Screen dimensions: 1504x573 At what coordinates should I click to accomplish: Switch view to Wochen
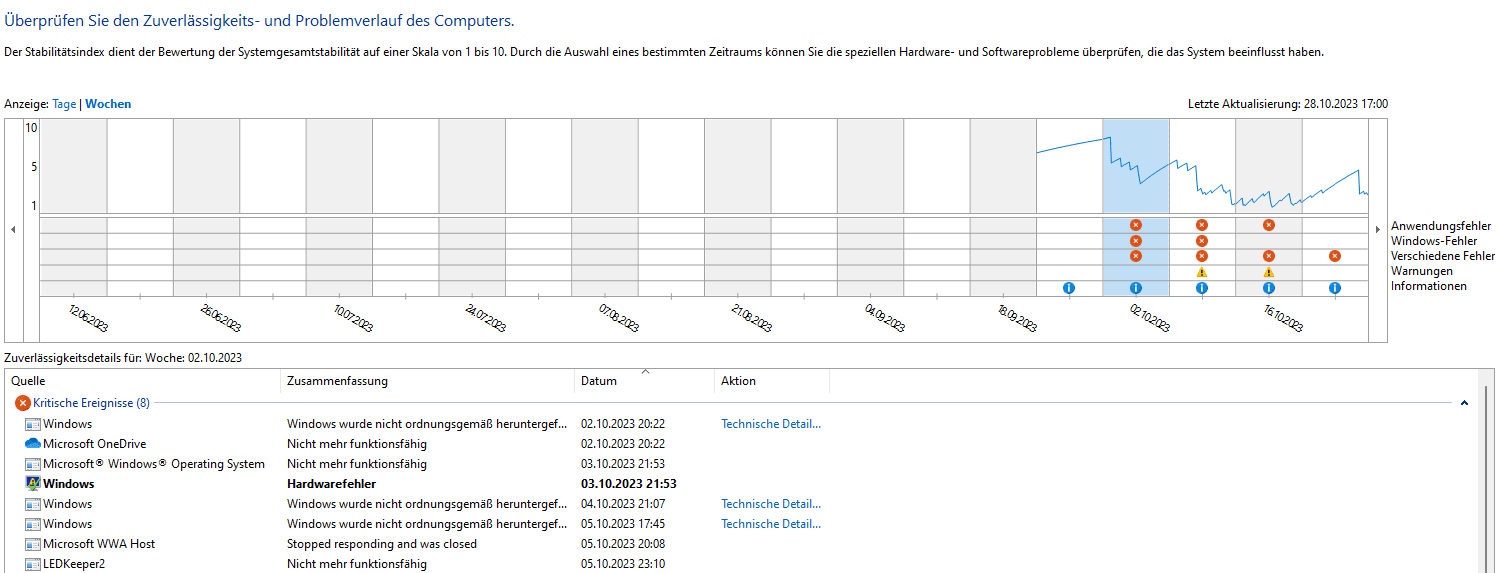click(x=108, y=104)
